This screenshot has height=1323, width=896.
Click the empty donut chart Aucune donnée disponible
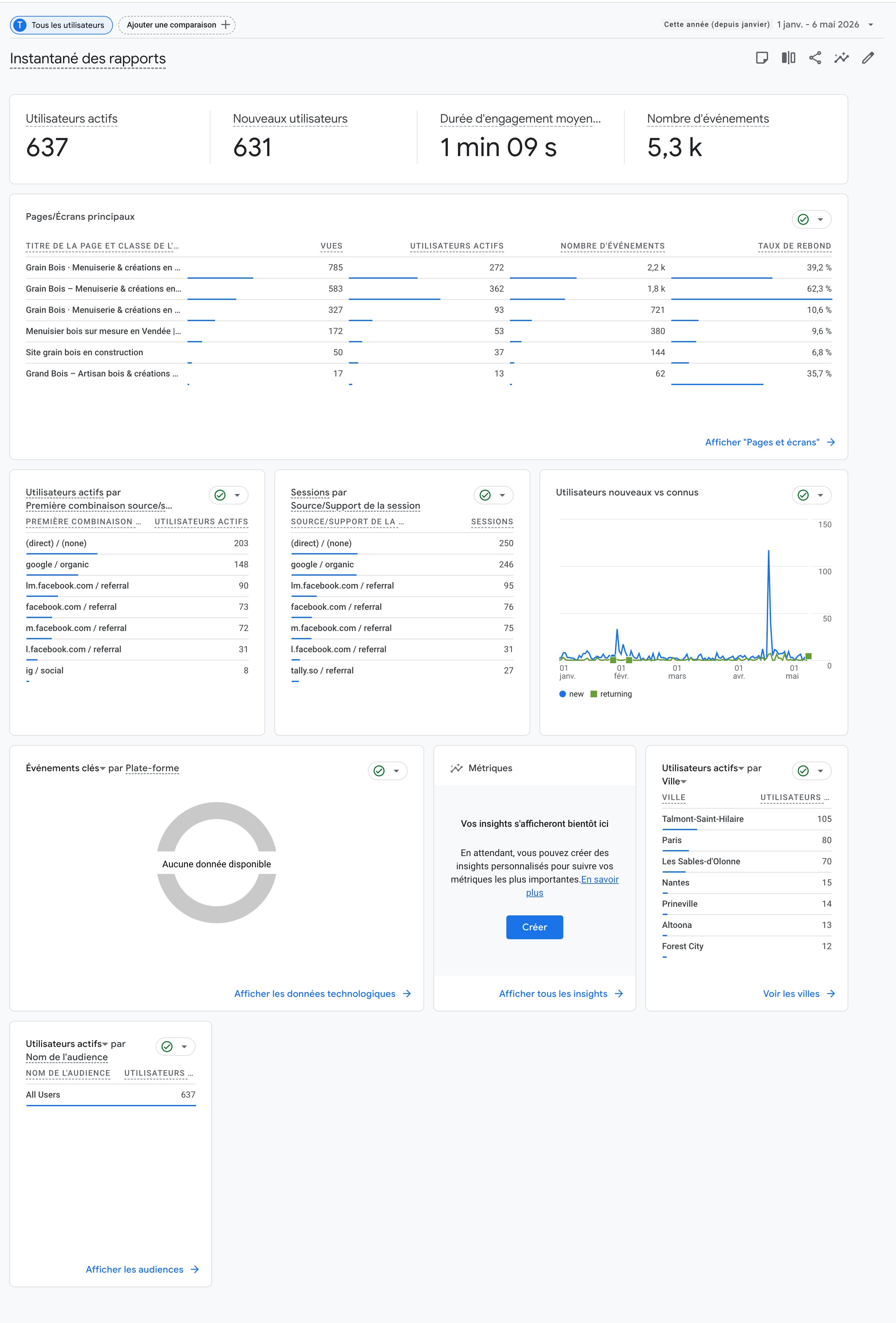(216, 863)
